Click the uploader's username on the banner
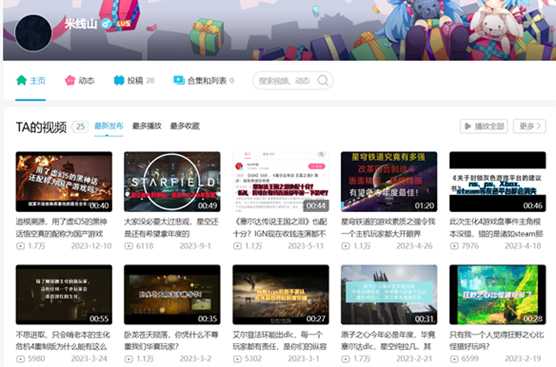The height and width of the screenshot is (367, 556). point(81,24)
